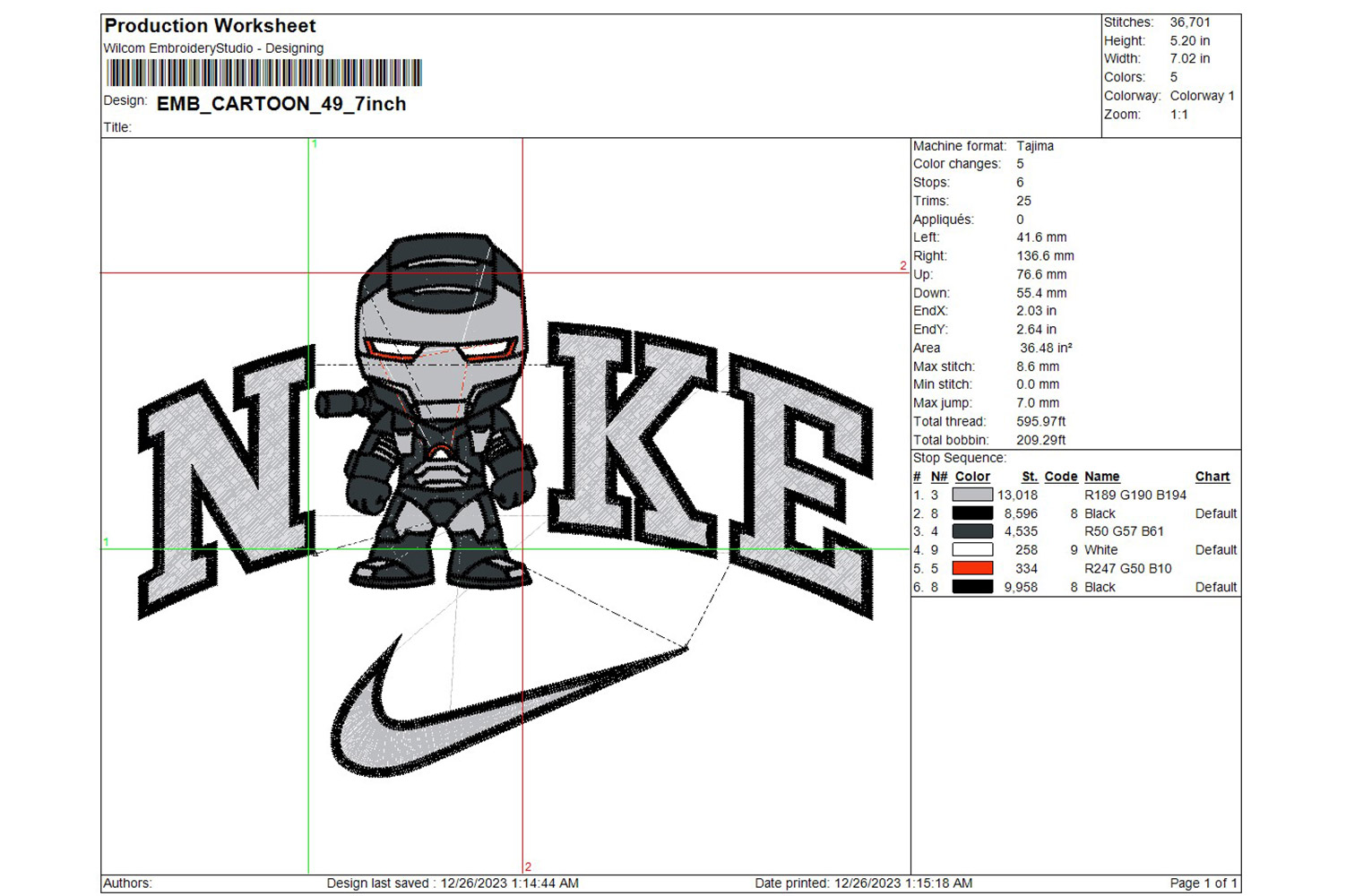Screen dimensions: 1346x896
Task: Select the red R247 G50 B10 swatch
Action: point(972,568)
